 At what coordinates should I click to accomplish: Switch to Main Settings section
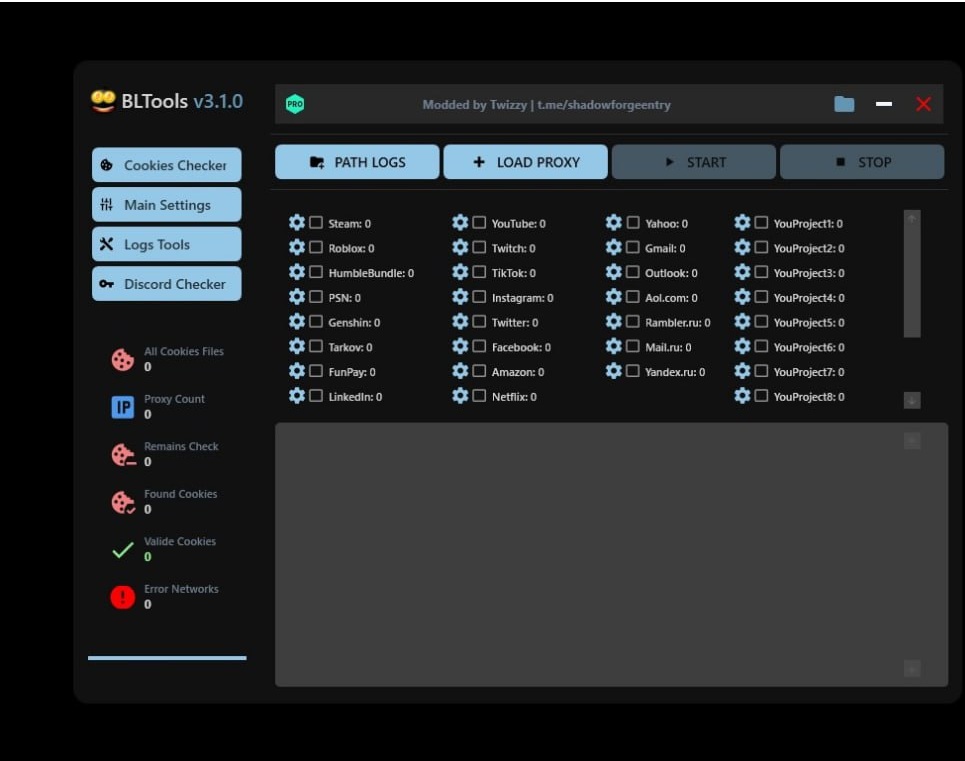point(167,204)
